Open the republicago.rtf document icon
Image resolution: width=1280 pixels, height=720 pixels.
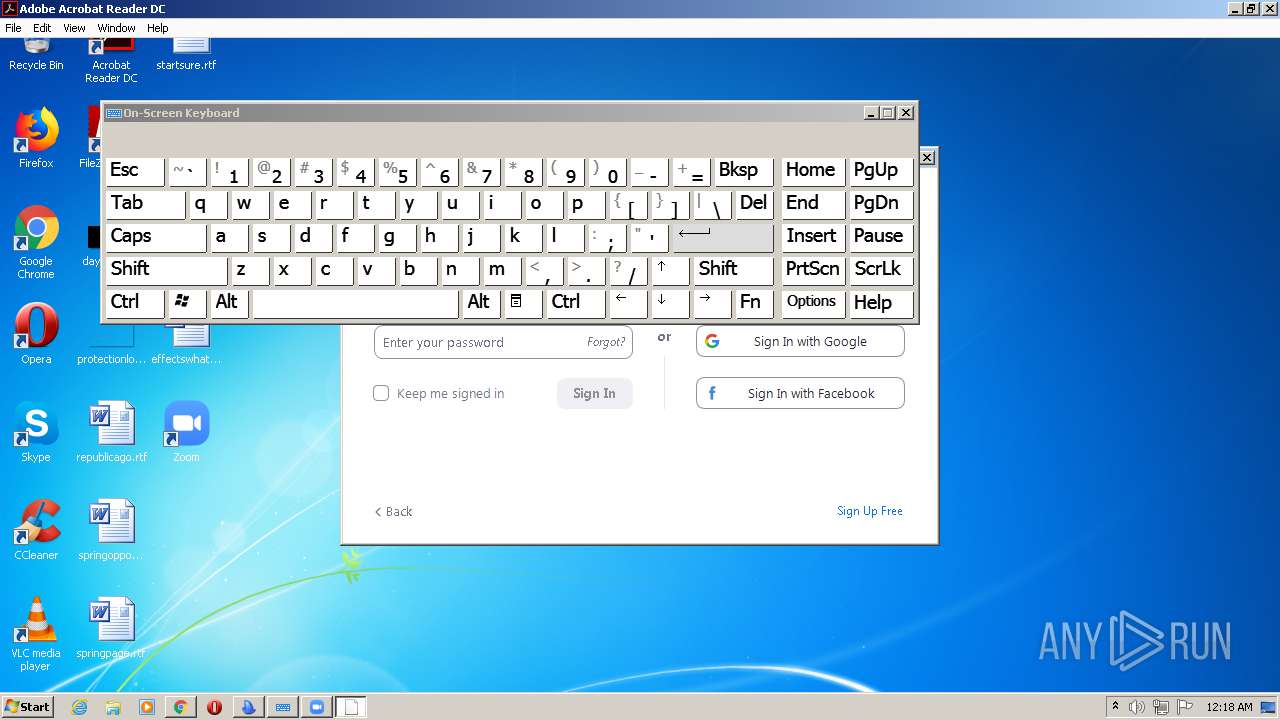[x=111, y=432]
